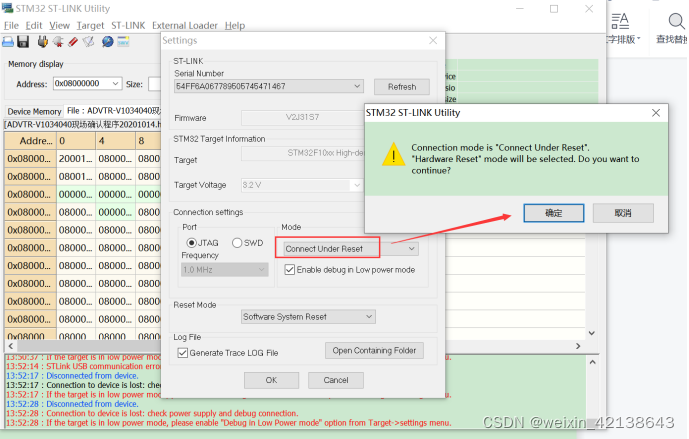This screenshot has height=439, width=689.
Task: Click the Full chip erase eraser icon
Action: (x=73, y=42)
